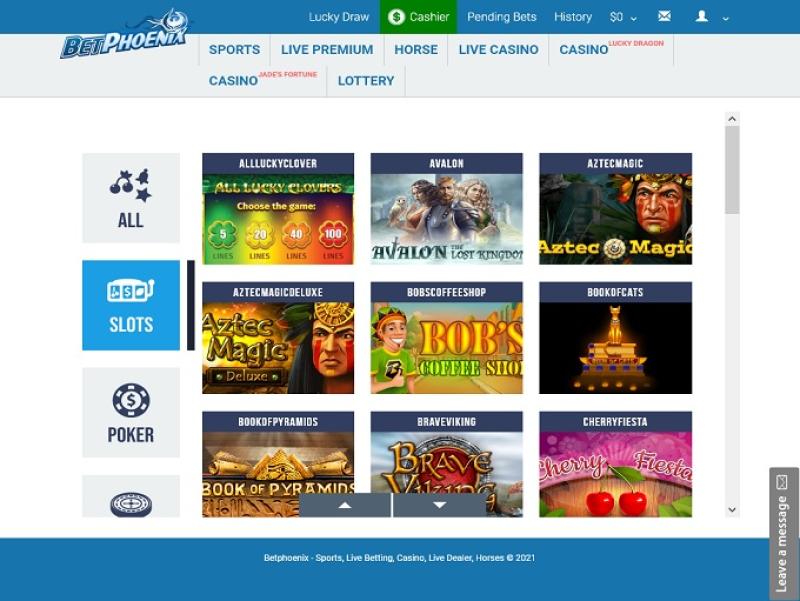Open the messages envelope icon
The image size is (800, 601).
(x=664, y=17)
